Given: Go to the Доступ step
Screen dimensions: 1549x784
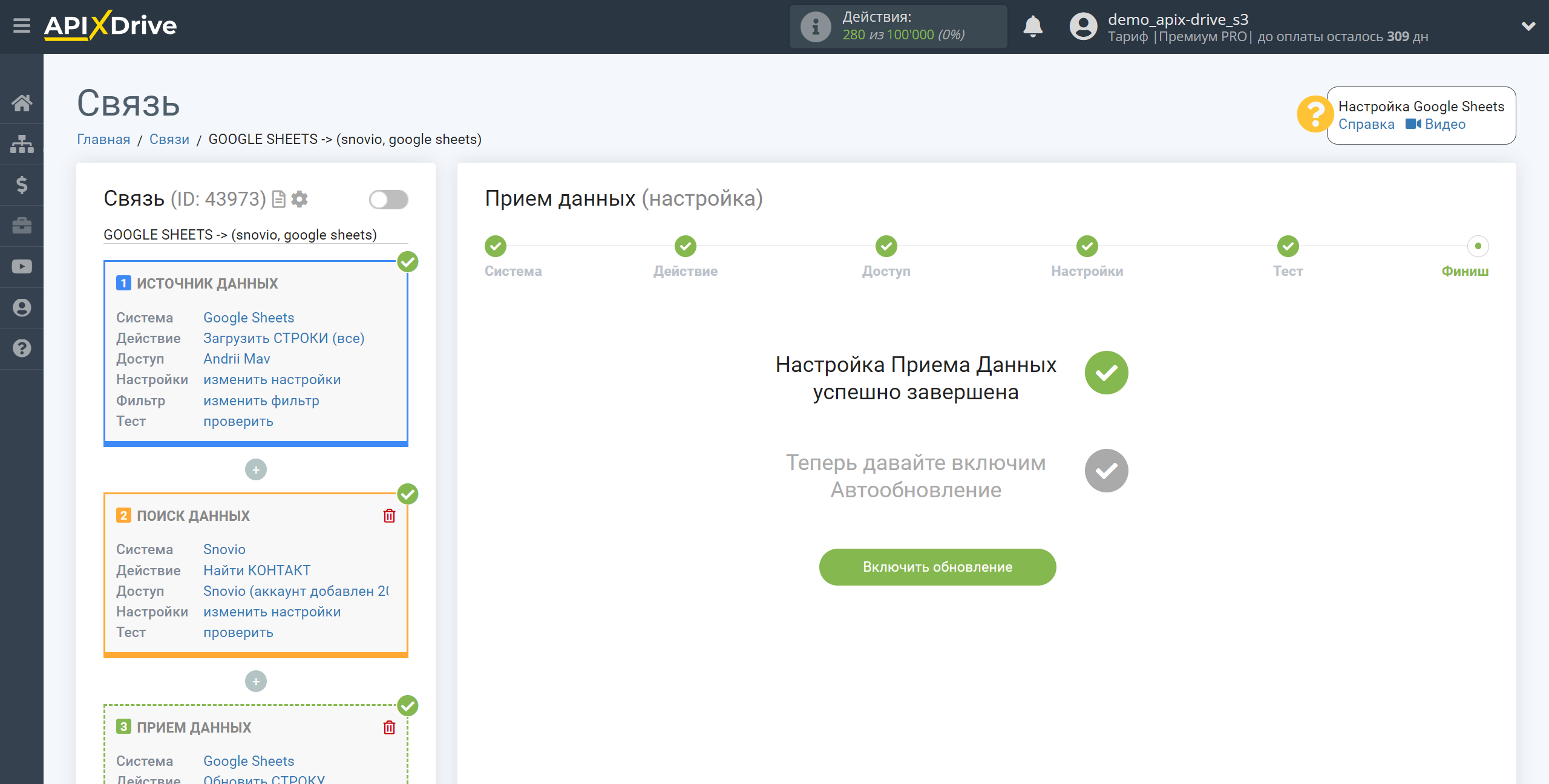Looking at the screenshot, I should point(886,246).
